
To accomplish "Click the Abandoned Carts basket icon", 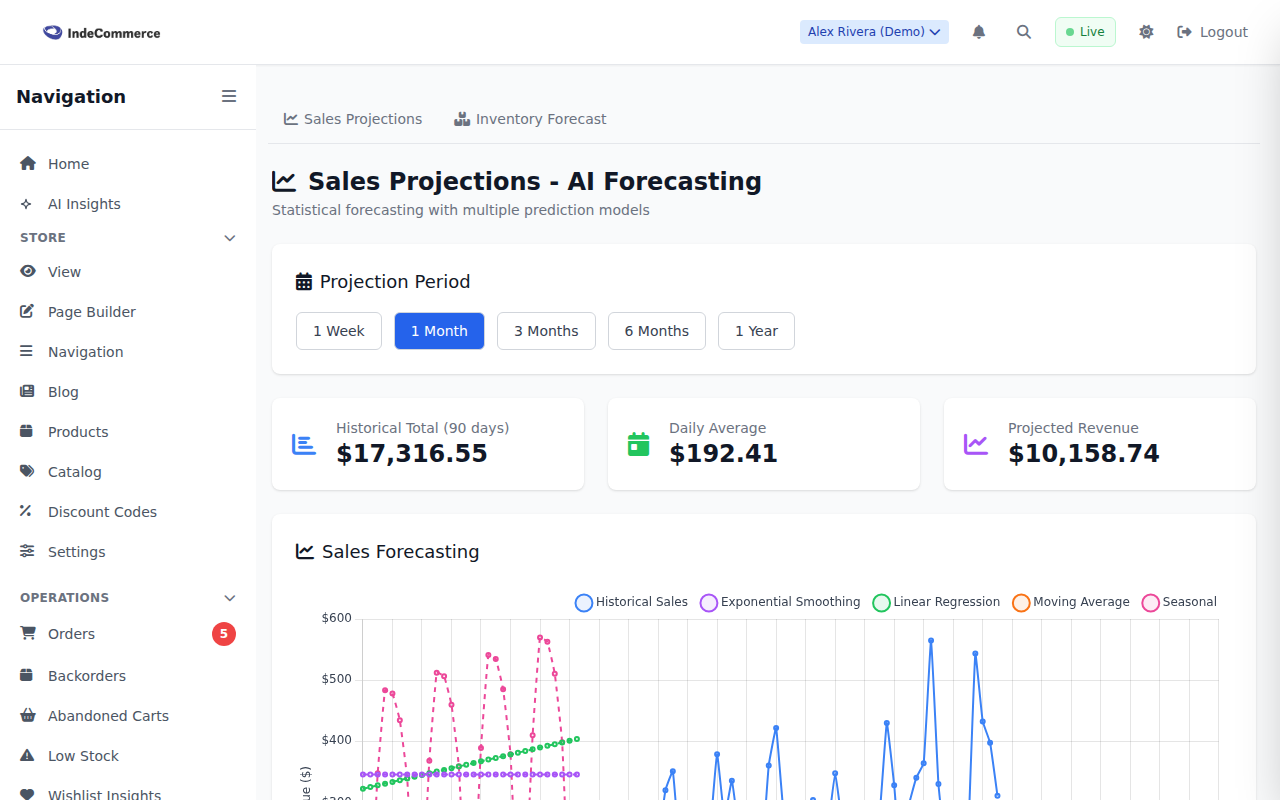I will (28, 716).
